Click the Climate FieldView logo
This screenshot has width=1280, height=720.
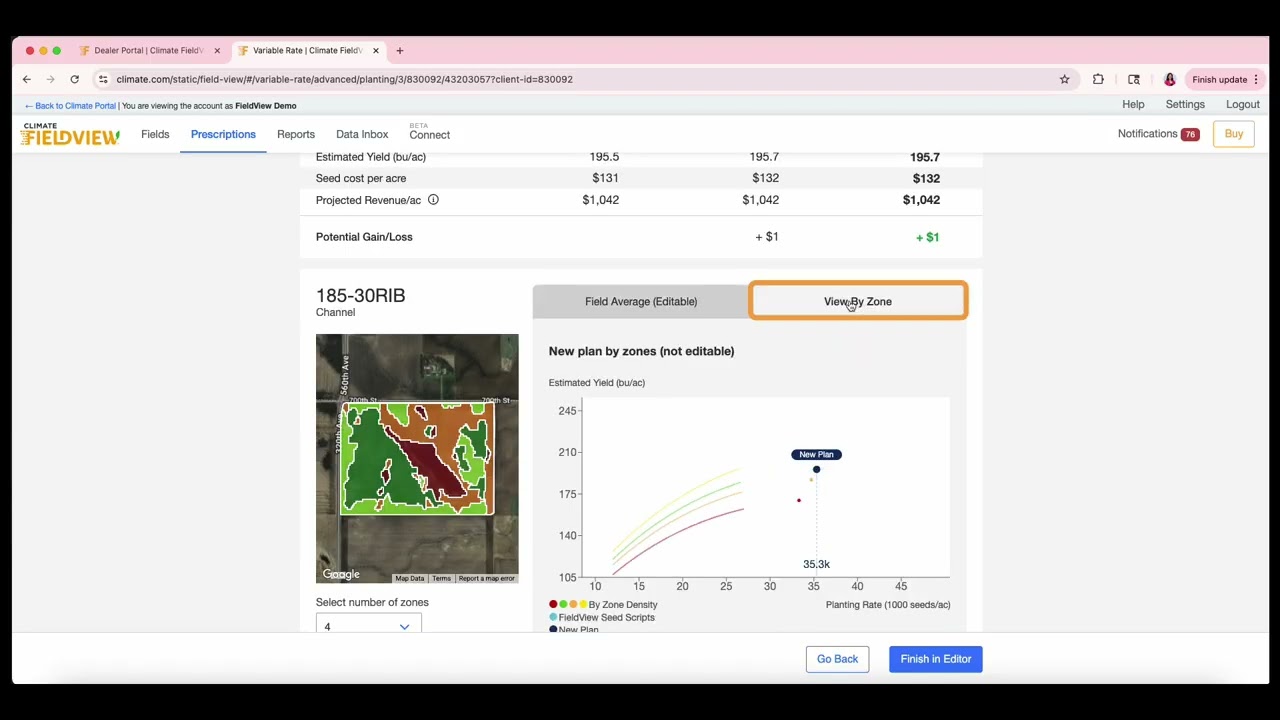click(70, 134)
